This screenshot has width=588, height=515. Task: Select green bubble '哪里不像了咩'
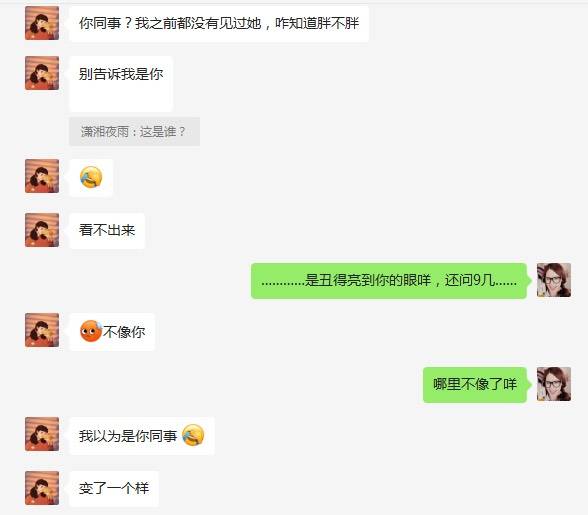(475, 385)
